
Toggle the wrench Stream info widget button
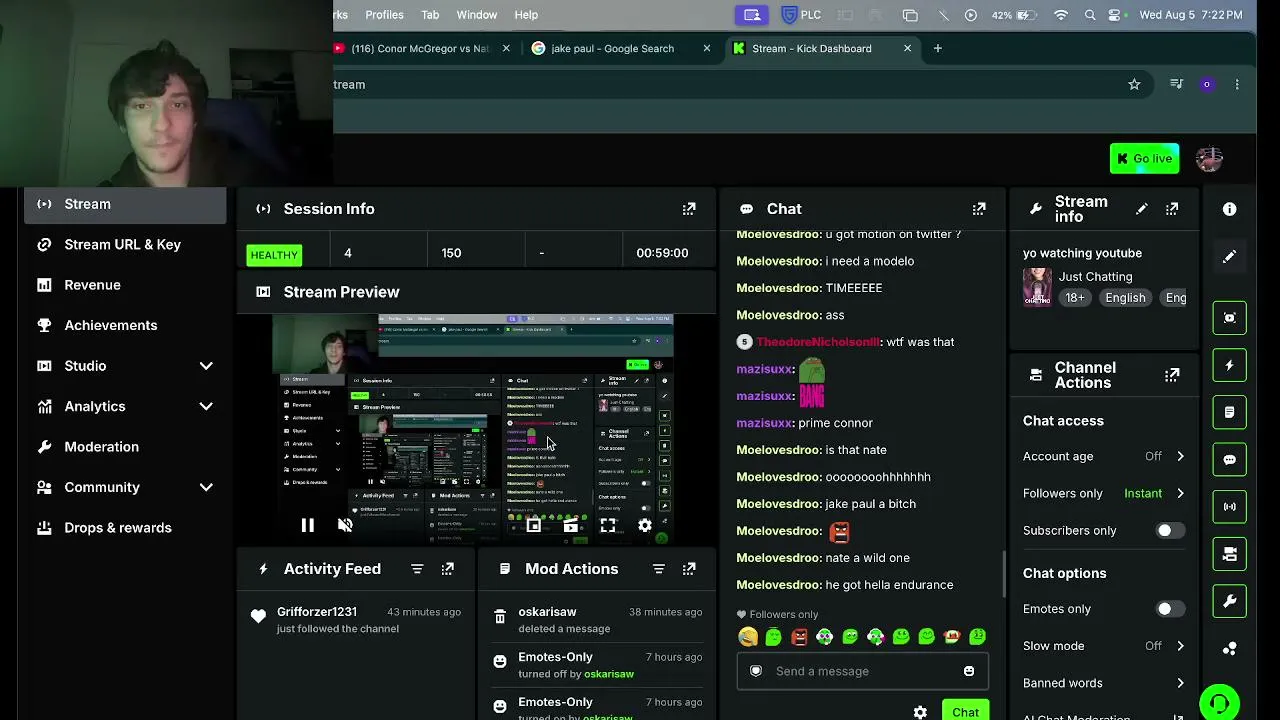(1230, 601)
